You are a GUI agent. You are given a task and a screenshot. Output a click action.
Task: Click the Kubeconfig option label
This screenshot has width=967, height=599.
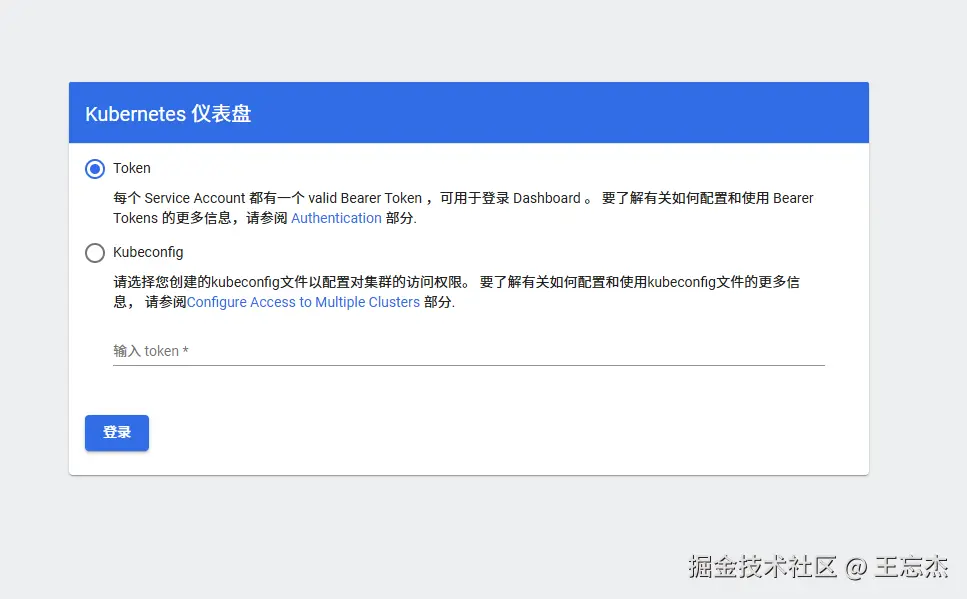(x=148, y=252)
